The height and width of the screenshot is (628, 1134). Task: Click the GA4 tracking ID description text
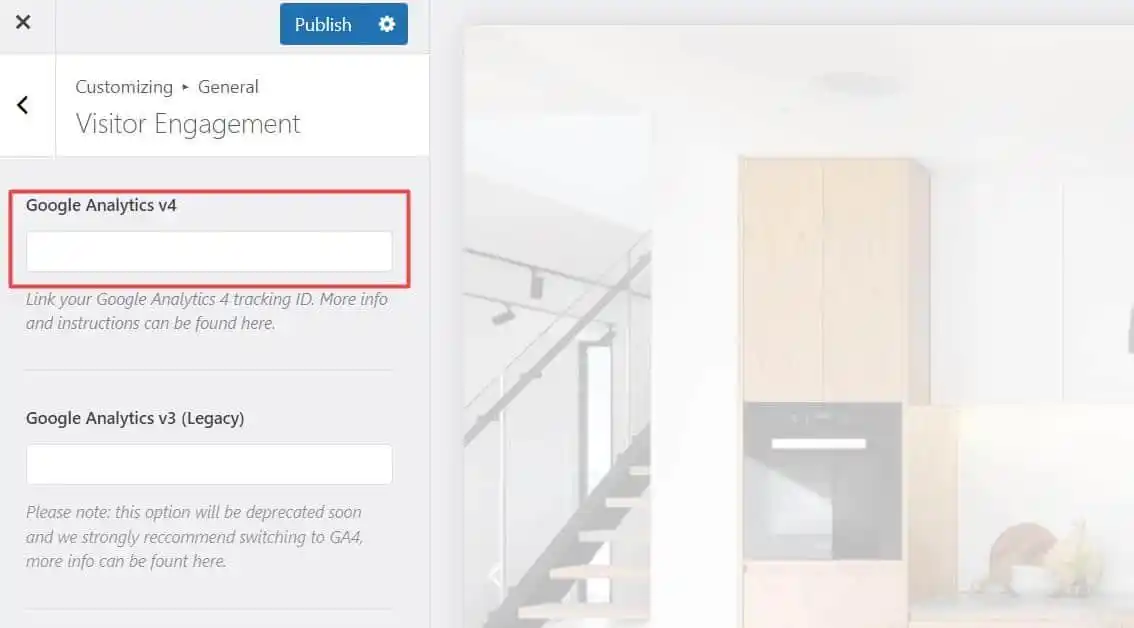tap(207, 311)
